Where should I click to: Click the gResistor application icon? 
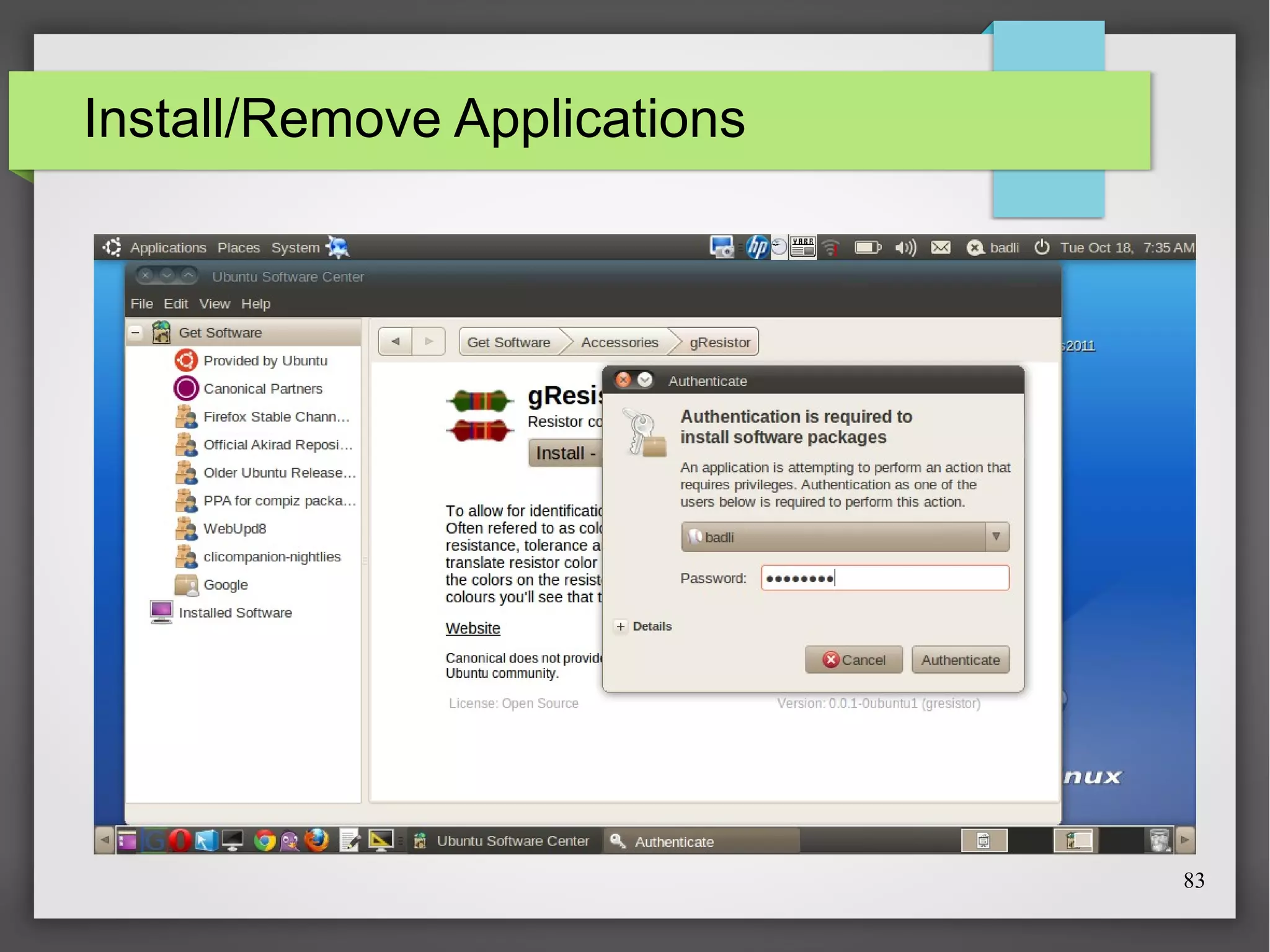point(480,416)
